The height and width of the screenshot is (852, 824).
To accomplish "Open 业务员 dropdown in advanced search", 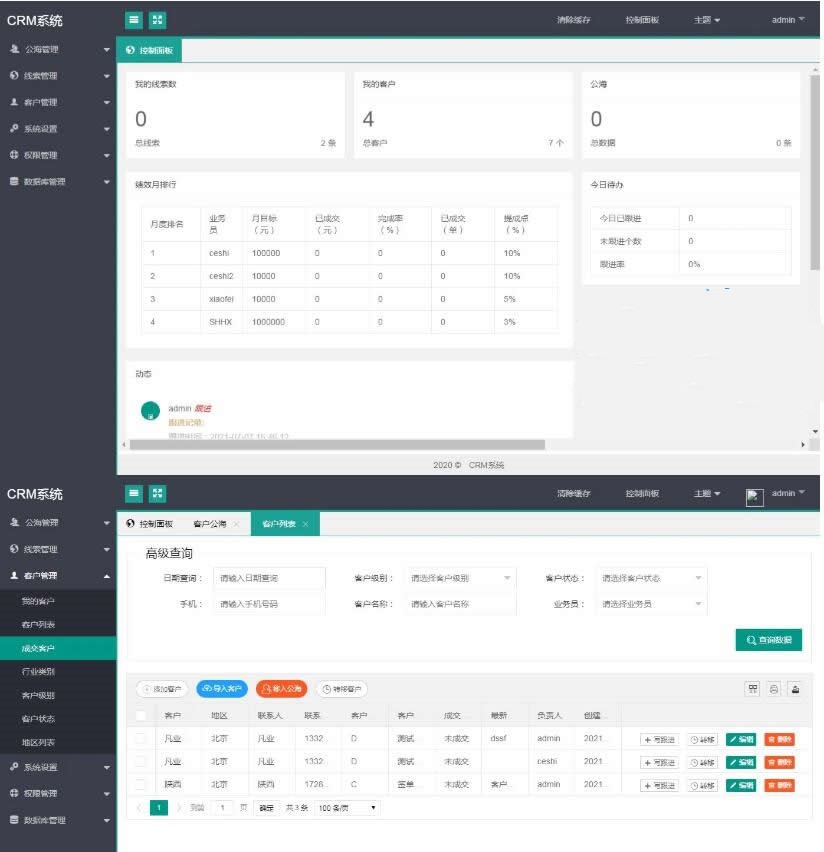I will (651, 604).
